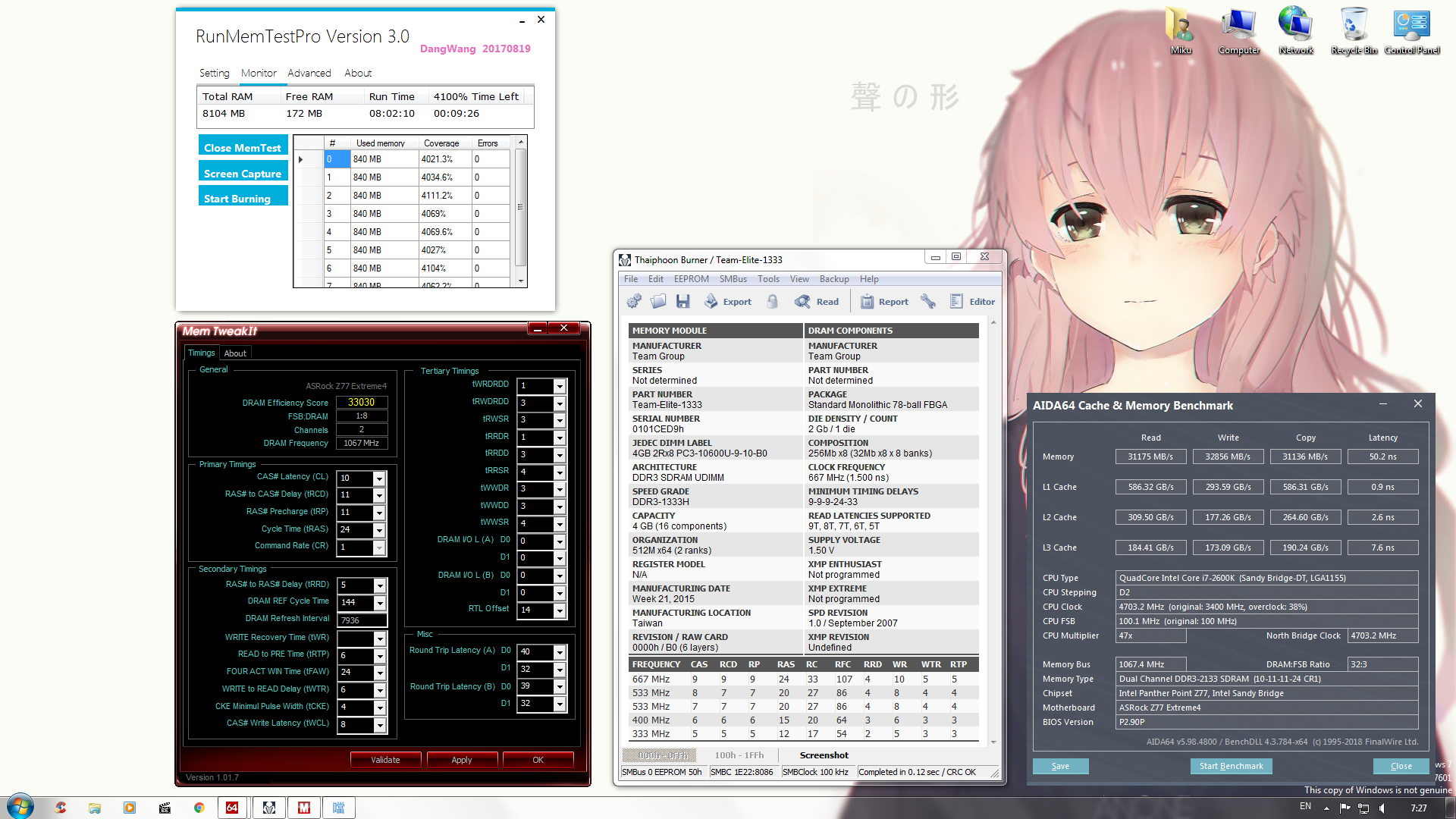
Task: Click the Thaiphoon Burner vertical scrollbar down arrow
Action: pyautogui.click(x=993, y=742)
